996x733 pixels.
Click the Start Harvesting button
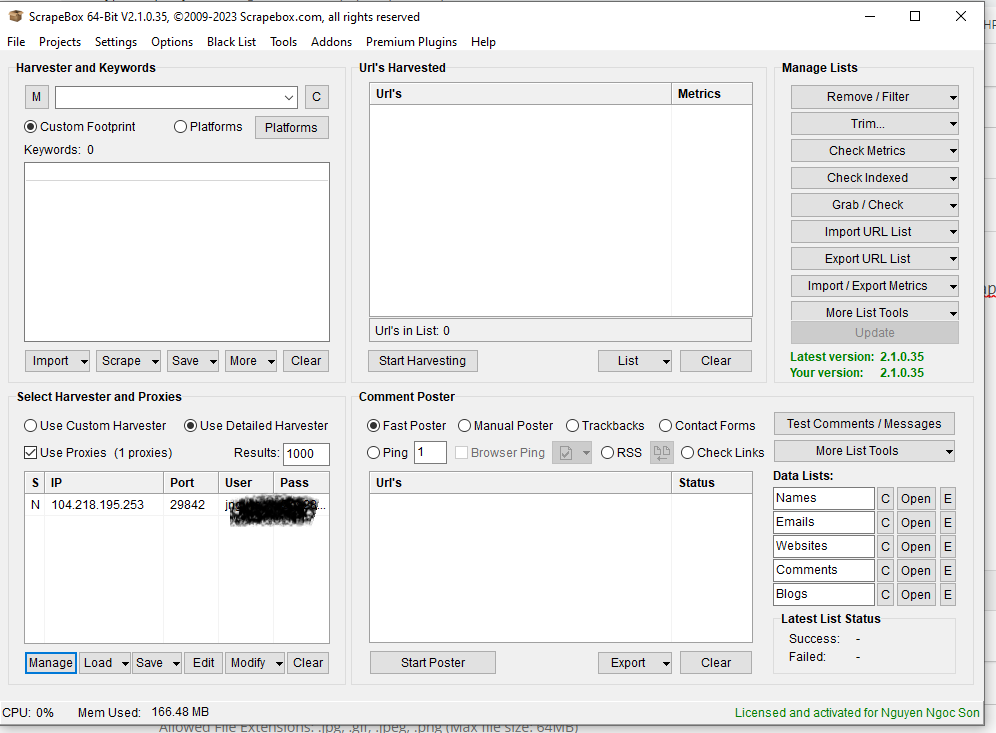coord(422,361)
